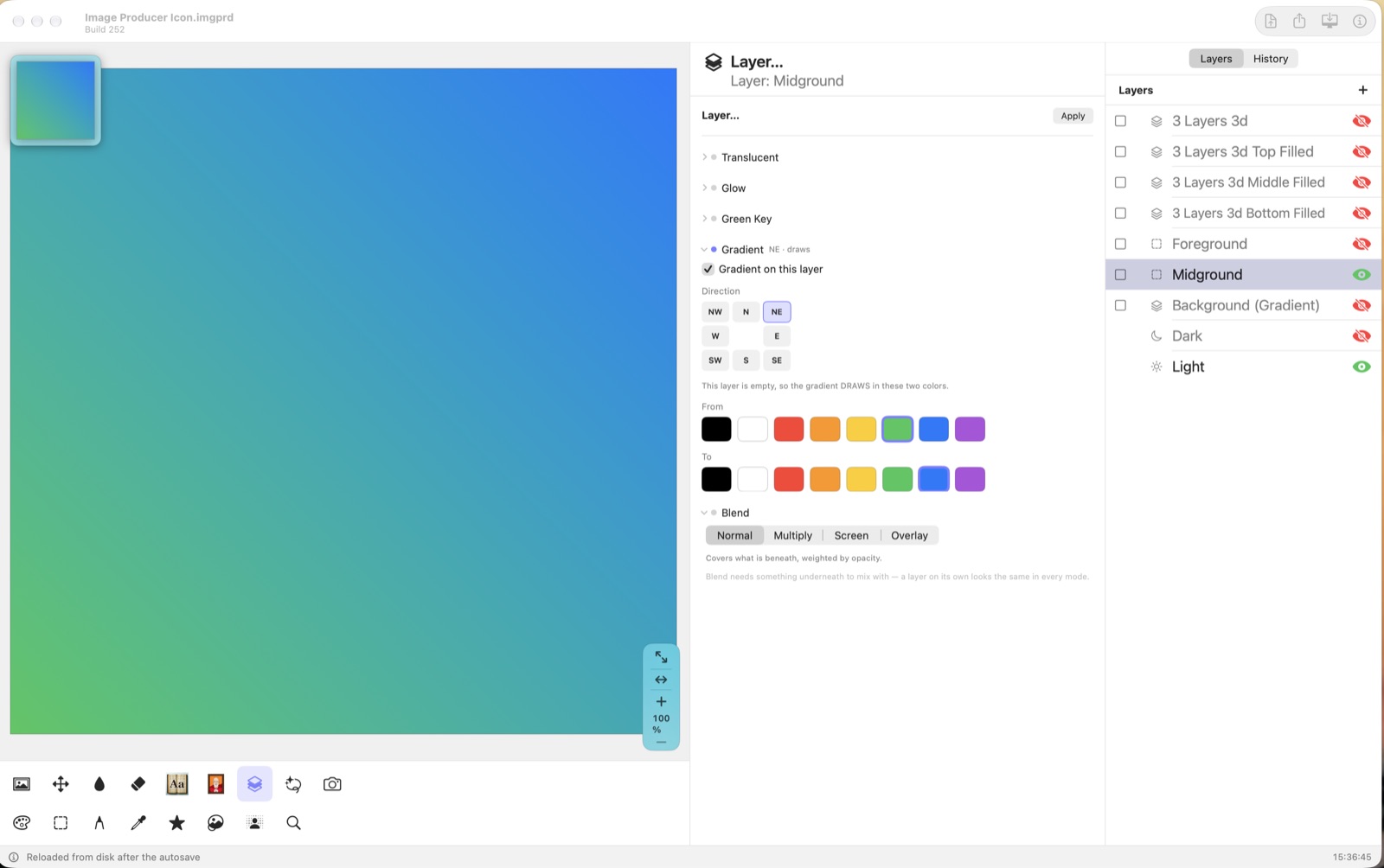The width and height of the screenshot is (1384, 868).
Task: Choose Multiply blend mode
Action: tap(793, 535)
